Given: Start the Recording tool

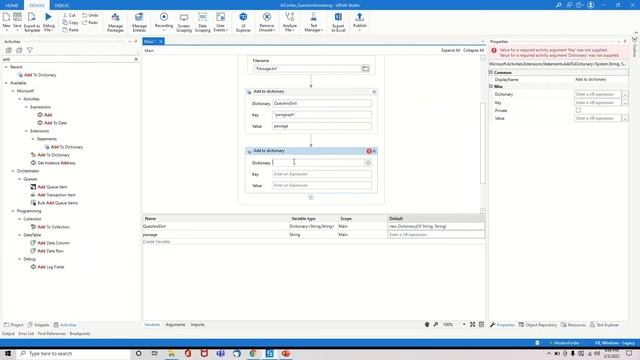Looking at the screenshot, I should 164,21.
